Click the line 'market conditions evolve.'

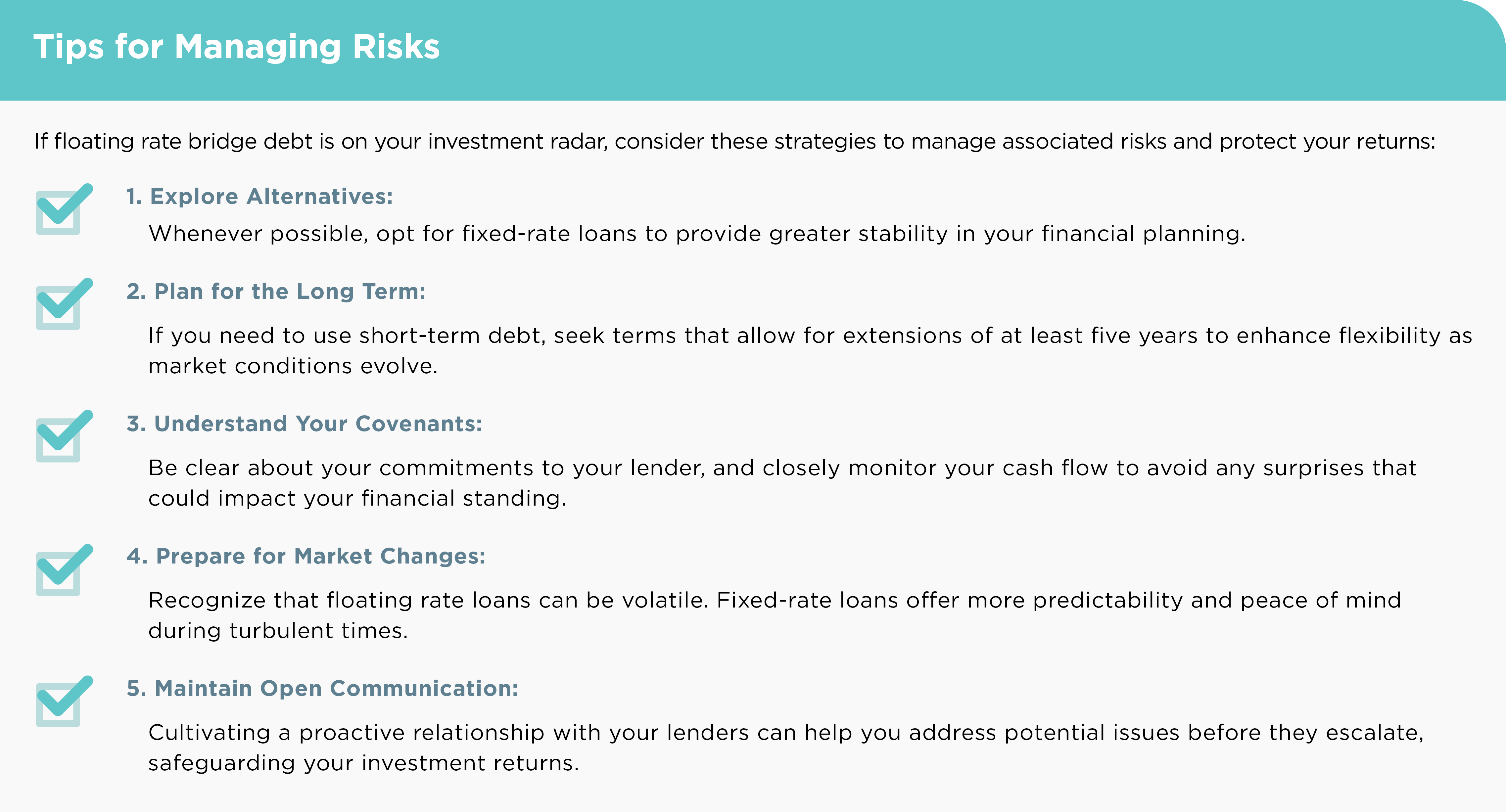pos(293,366)
